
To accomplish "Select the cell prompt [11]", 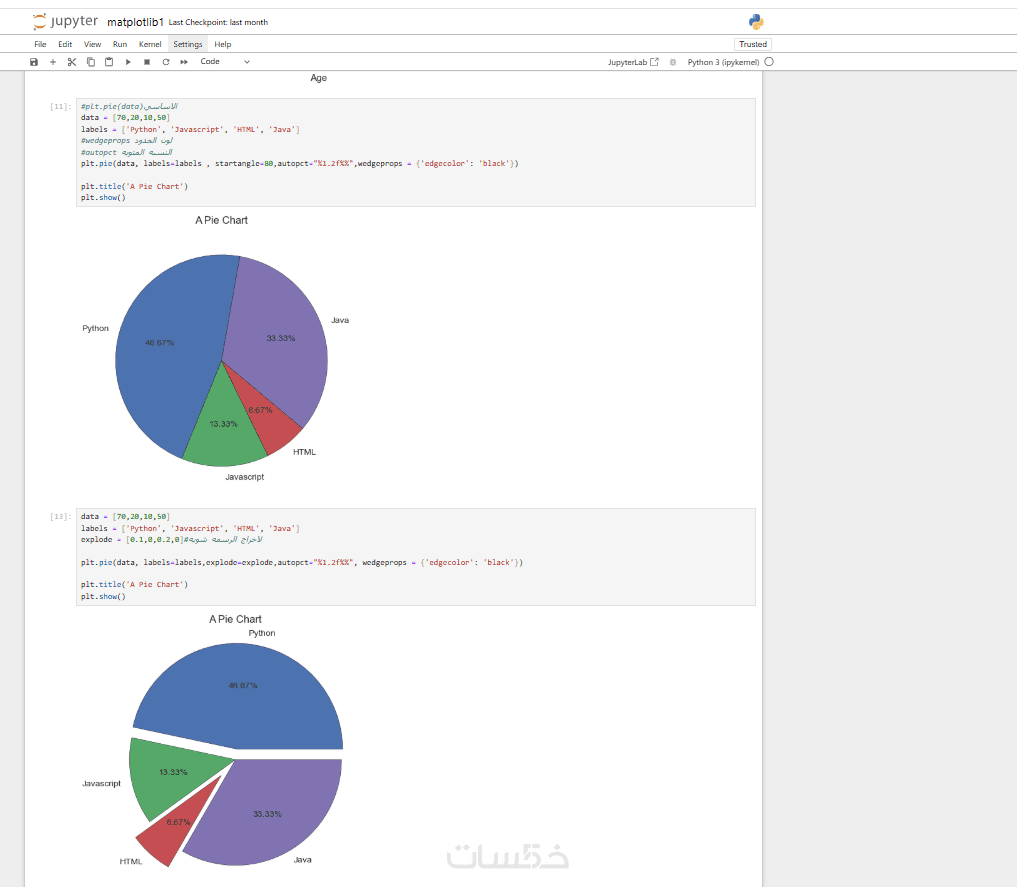I will point(60,106).
